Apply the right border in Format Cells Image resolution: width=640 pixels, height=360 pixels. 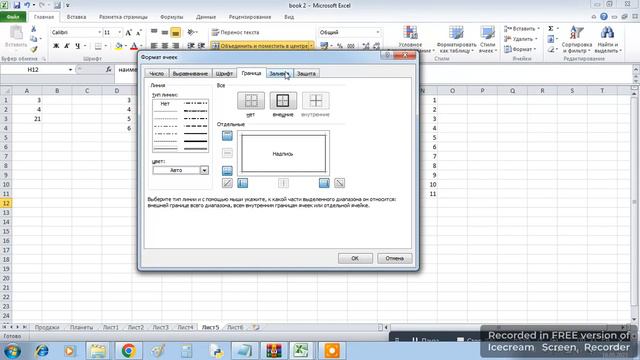coord(324,183)
